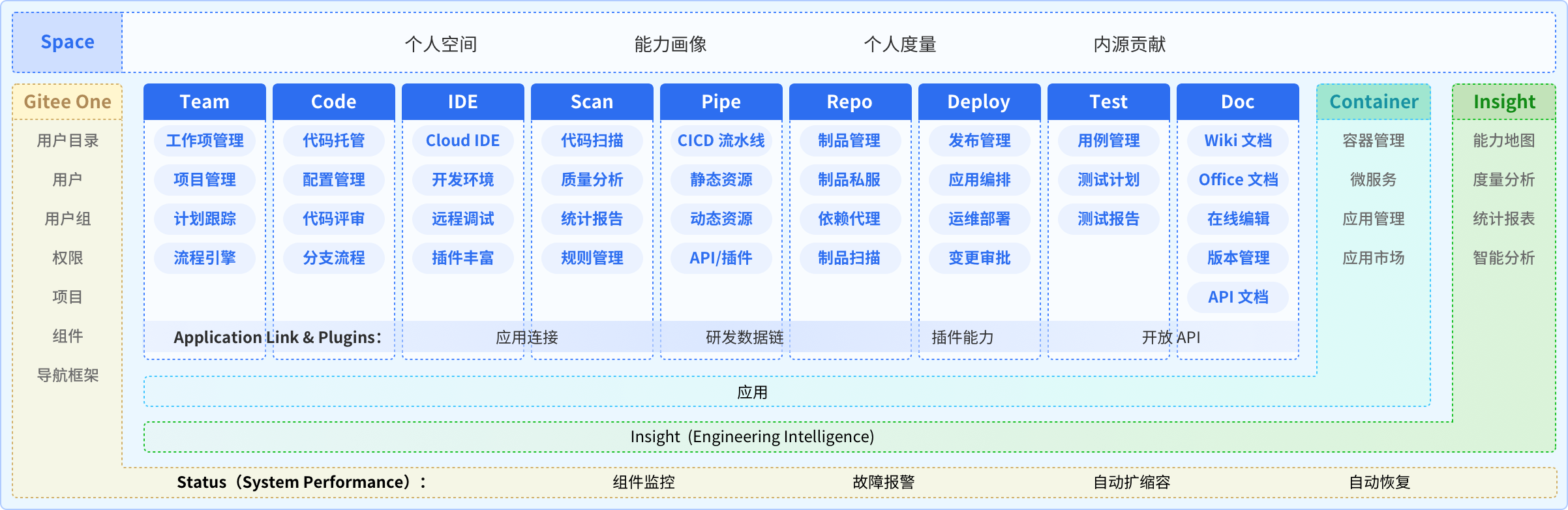Select the Team module header
Image resolution: width=1568 pixels, height=510 pixels.
205,102
